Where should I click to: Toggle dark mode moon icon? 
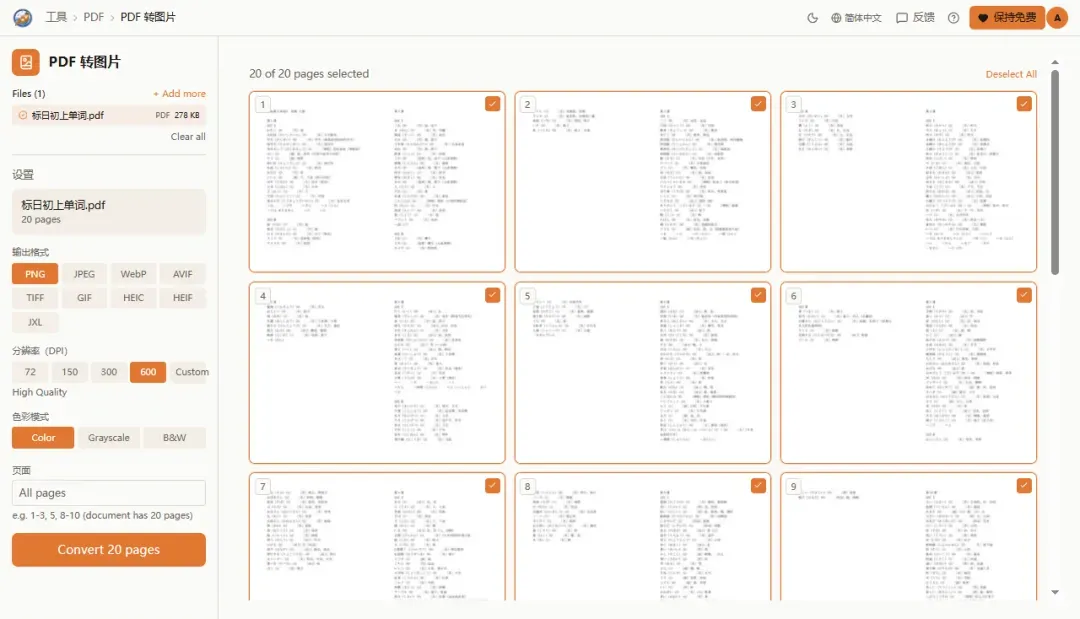813,18
